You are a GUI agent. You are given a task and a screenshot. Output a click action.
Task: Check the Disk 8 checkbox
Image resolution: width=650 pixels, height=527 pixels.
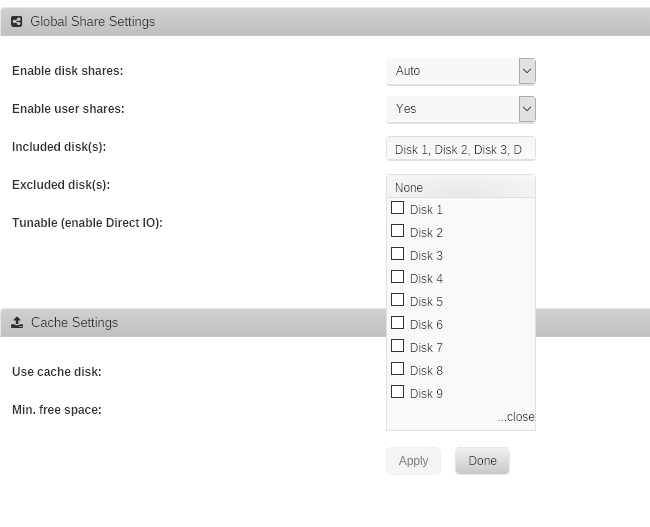pyautogui.click(x=398, y=369)
